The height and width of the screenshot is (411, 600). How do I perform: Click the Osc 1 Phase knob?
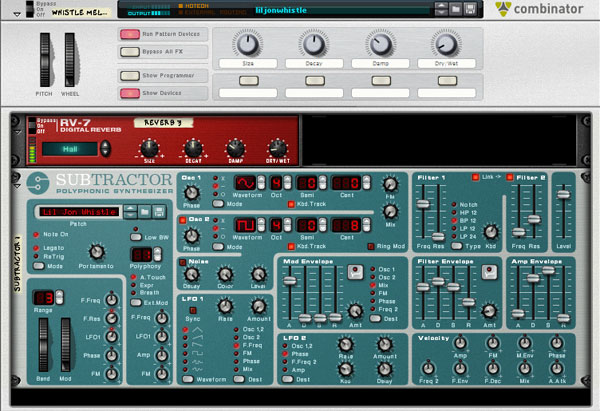[x=191, y=193]
